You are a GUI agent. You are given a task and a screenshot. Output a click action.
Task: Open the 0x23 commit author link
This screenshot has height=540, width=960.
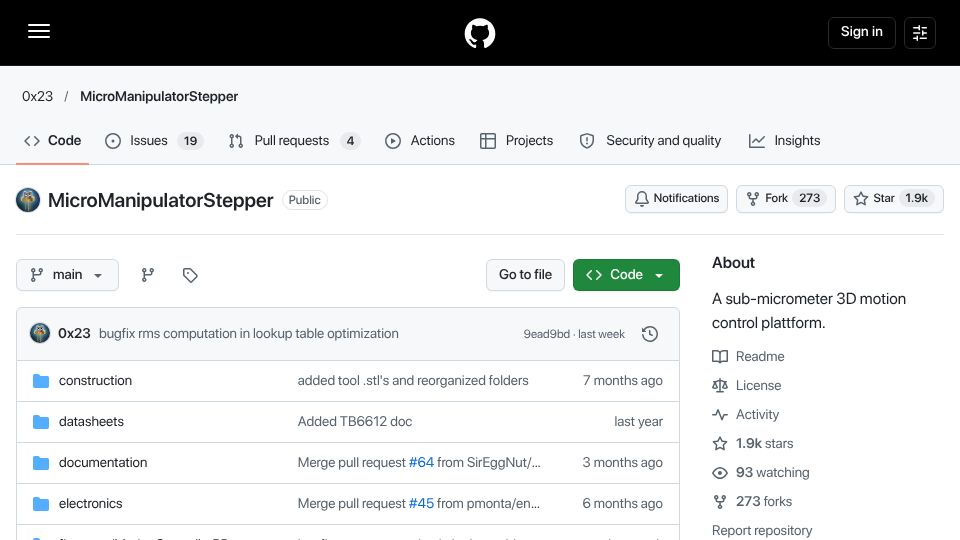coord(74,334)
